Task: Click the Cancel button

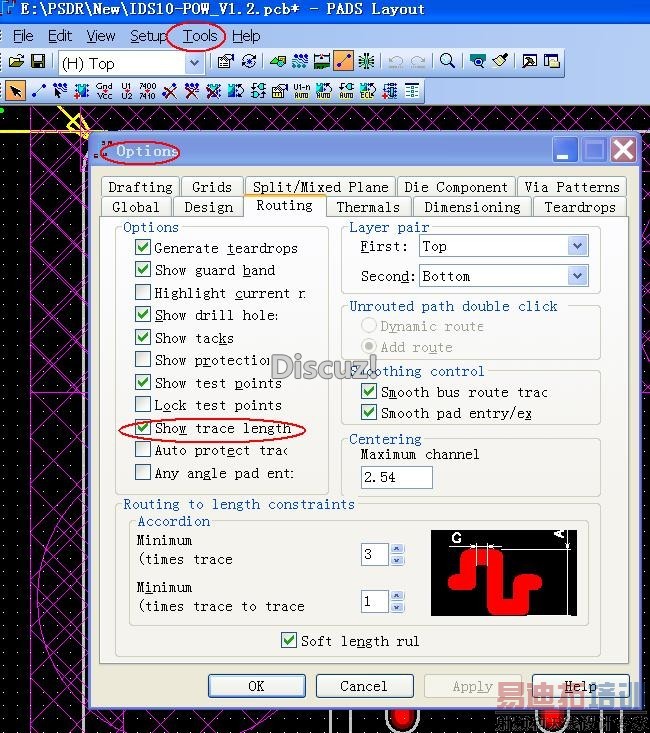Action: click(364, 686)
